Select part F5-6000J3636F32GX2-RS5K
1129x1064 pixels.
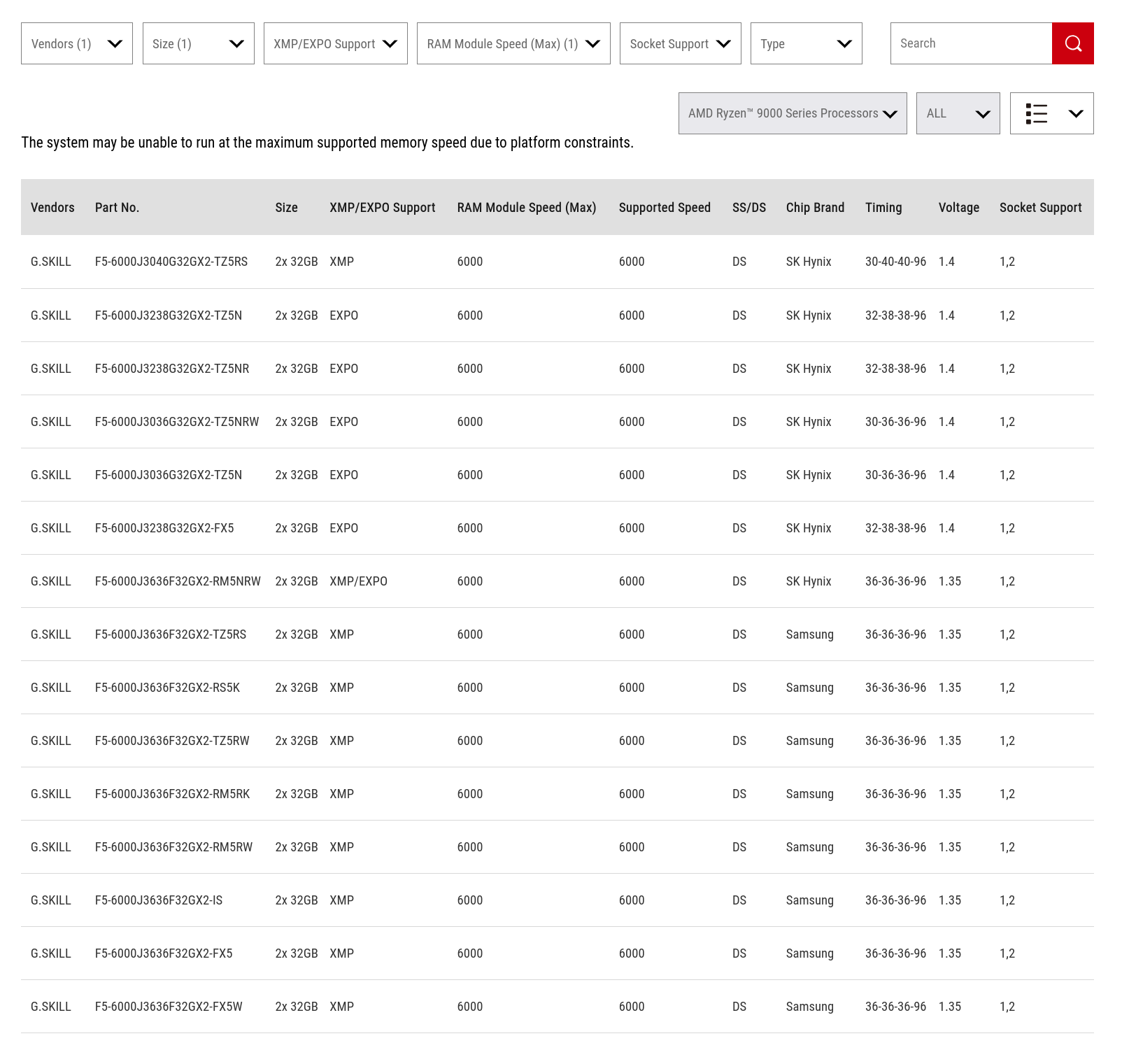pyautogui.click(x=167, y=688)
